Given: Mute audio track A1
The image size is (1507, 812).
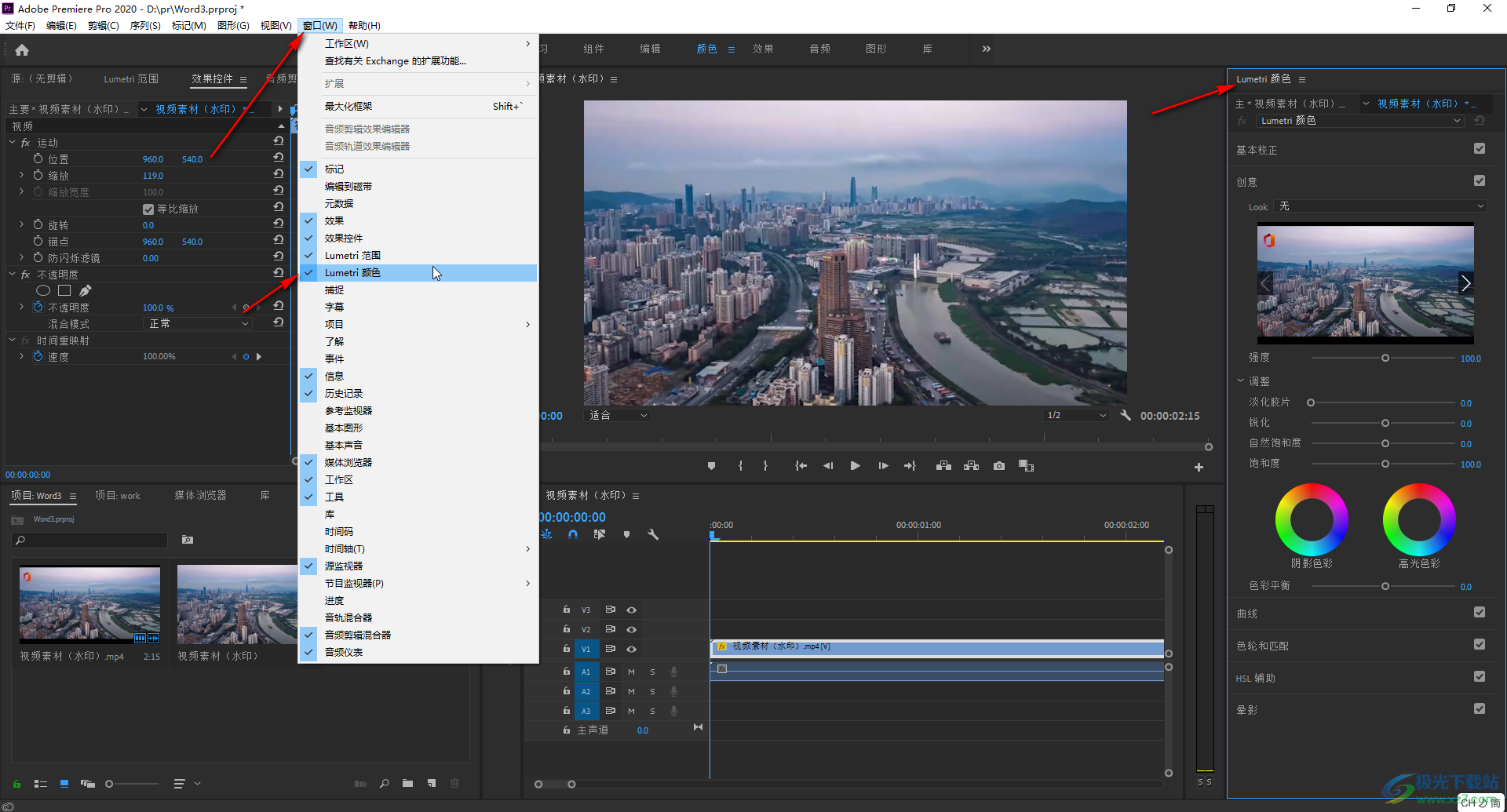Looking at the screenshot, I should 631,672.
